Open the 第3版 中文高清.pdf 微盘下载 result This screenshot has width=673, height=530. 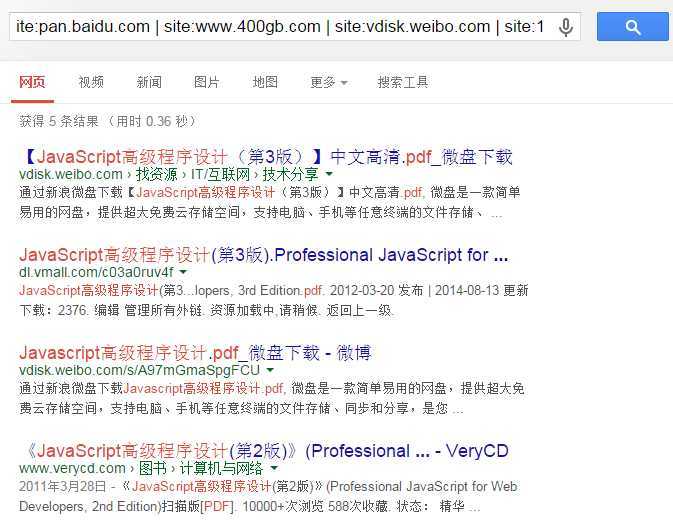266,157
